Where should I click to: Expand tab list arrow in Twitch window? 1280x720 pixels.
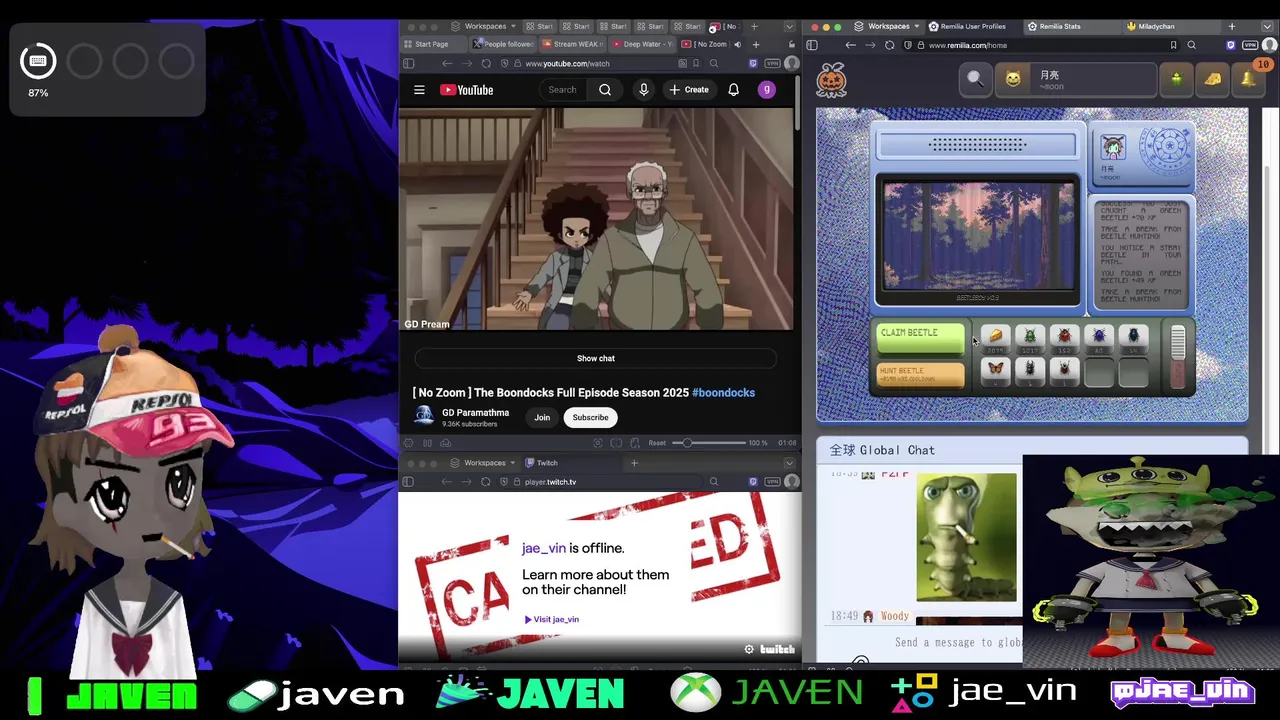pos(789,463)
